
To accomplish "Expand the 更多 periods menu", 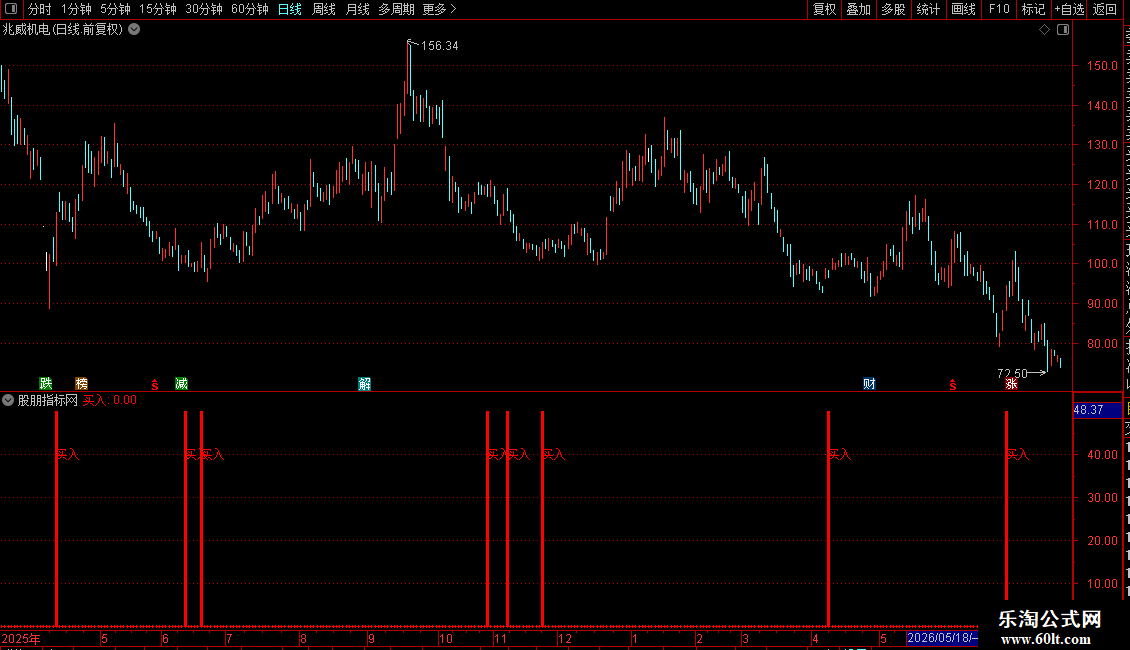I will coord(440,9).
